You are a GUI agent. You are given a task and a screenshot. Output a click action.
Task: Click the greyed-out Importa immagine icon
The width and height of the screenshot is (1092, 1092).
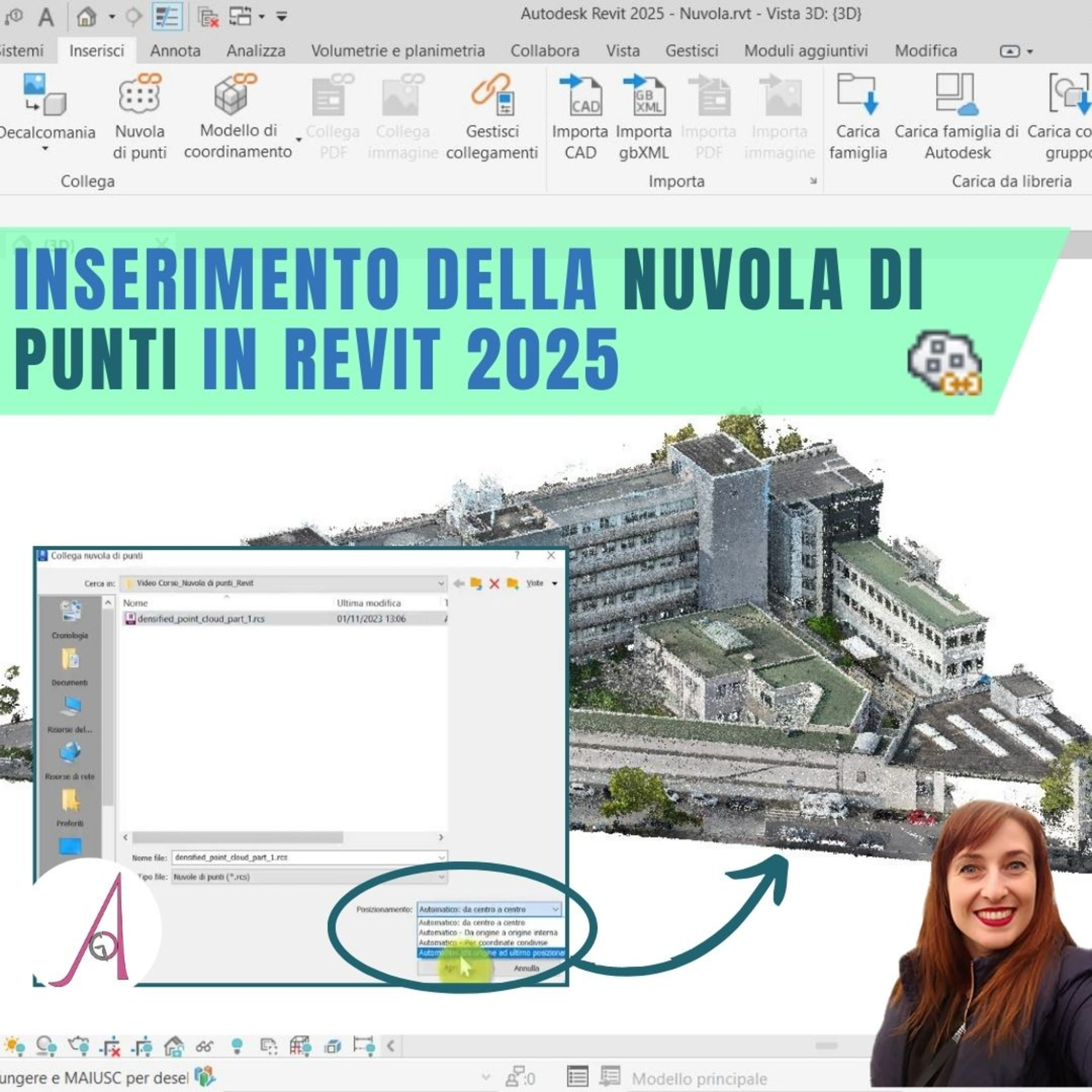[780, 94]
